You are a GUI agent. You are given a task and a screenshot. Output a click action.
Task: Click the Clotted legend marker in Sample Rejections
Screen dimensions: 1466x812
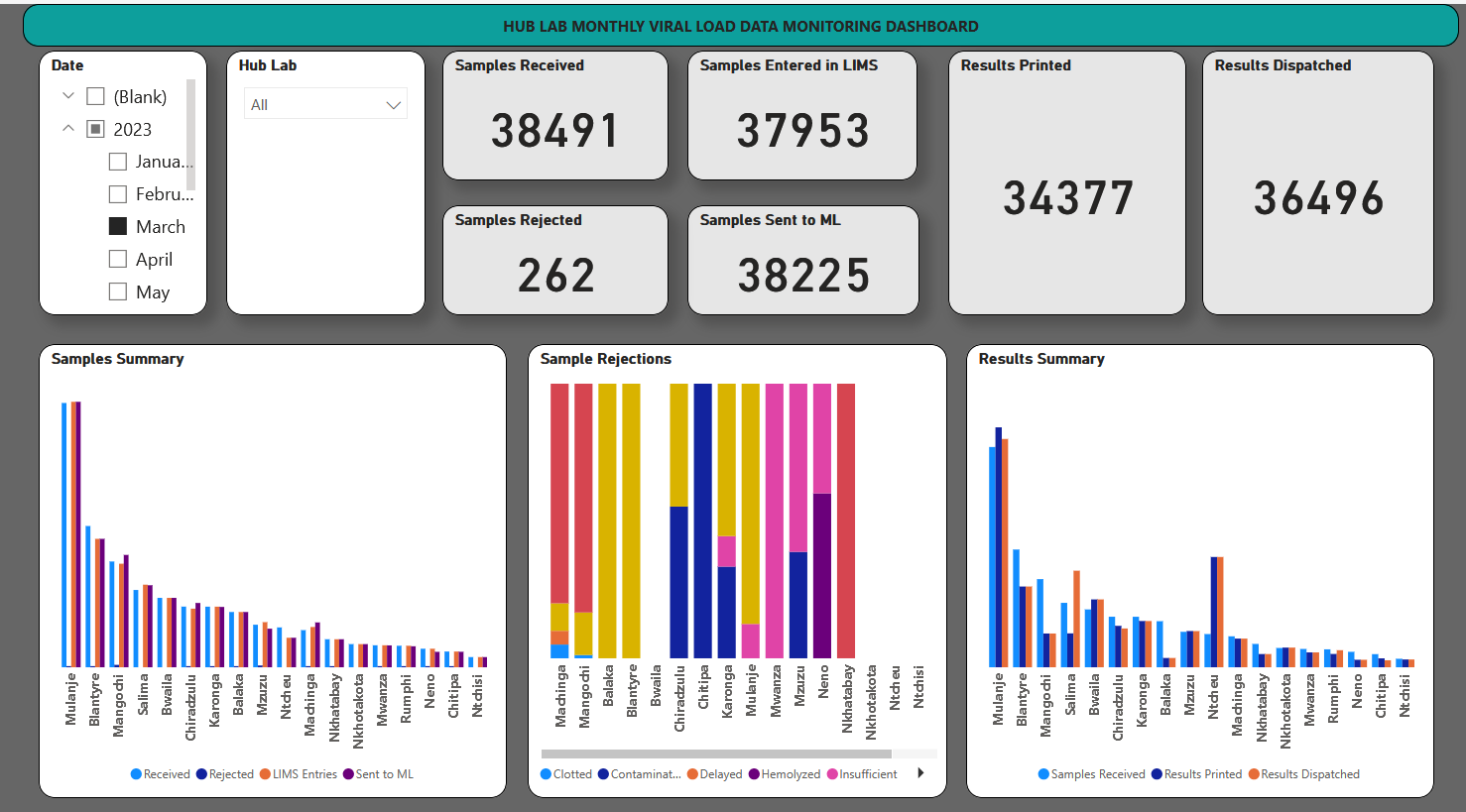click(547, 774)
